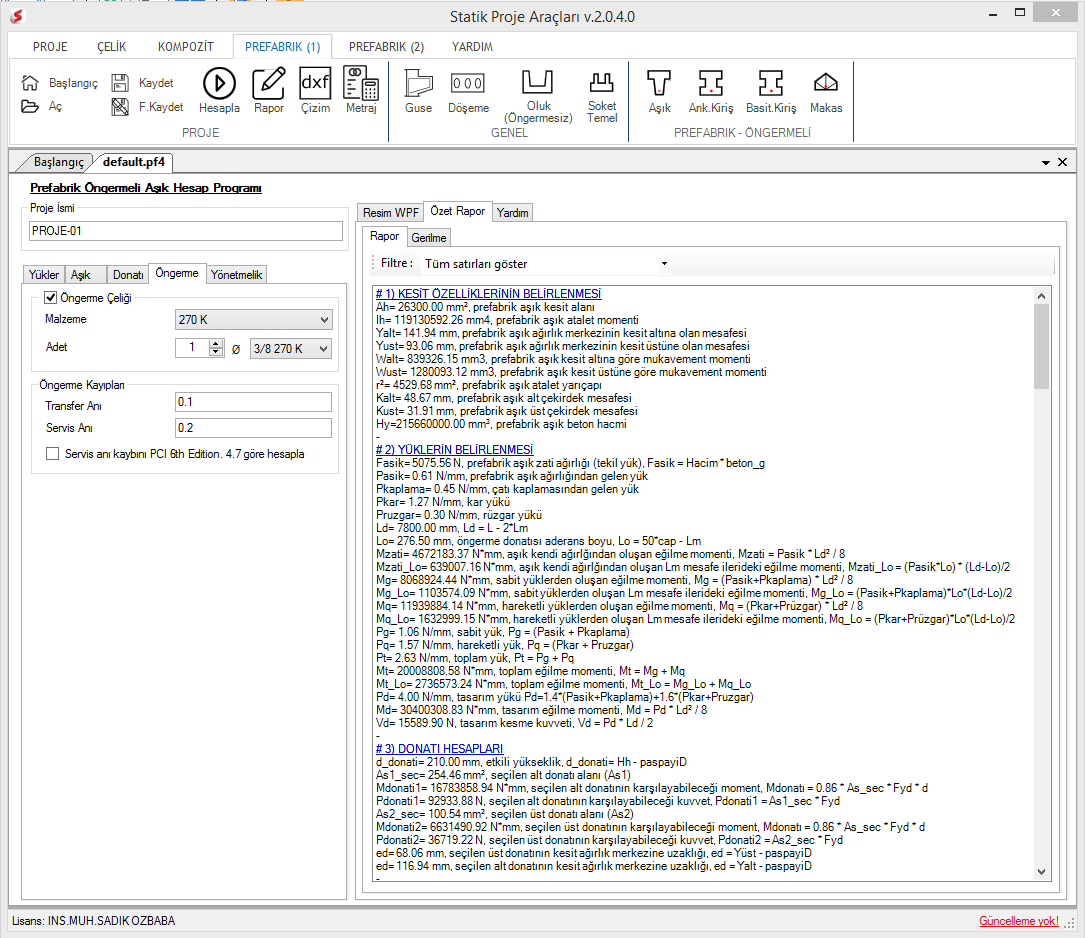
Task: Click the YÜKLERİN BELİRLENMESİ heading link
Action: (455, 450)
